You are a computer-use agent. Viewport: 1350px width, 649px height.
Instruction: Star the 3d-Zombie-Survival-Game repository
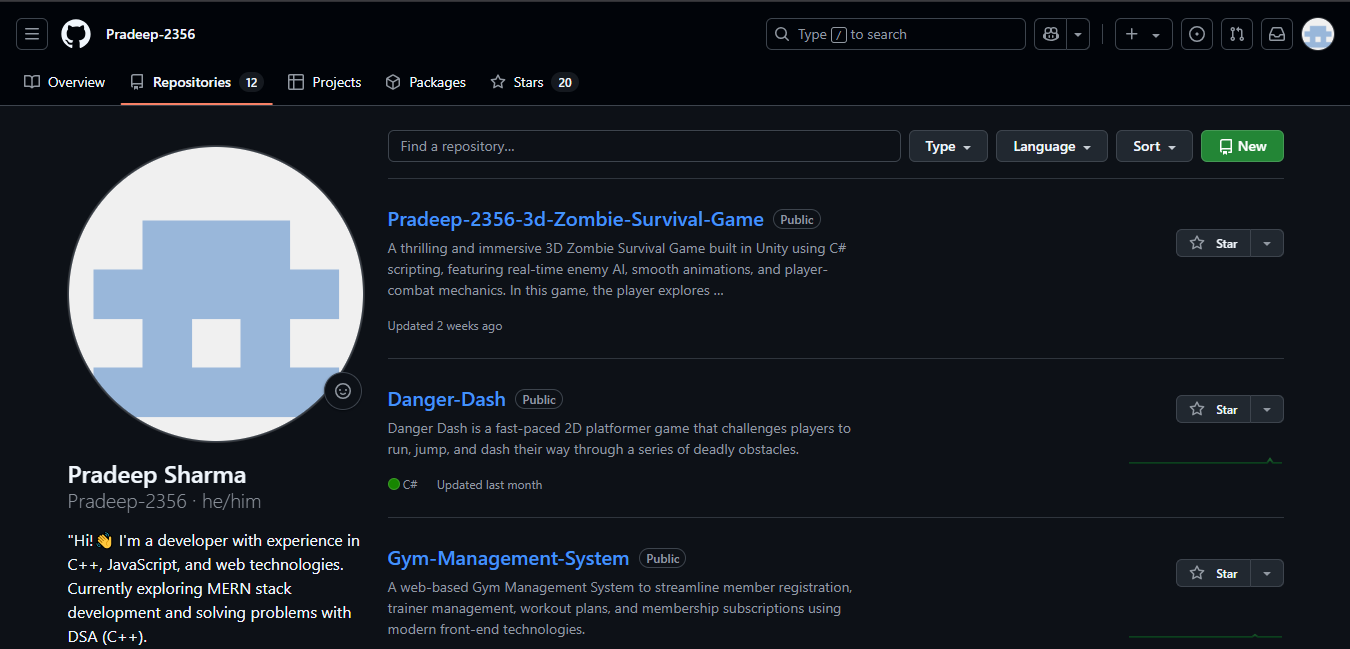[x=1214, y=243]
